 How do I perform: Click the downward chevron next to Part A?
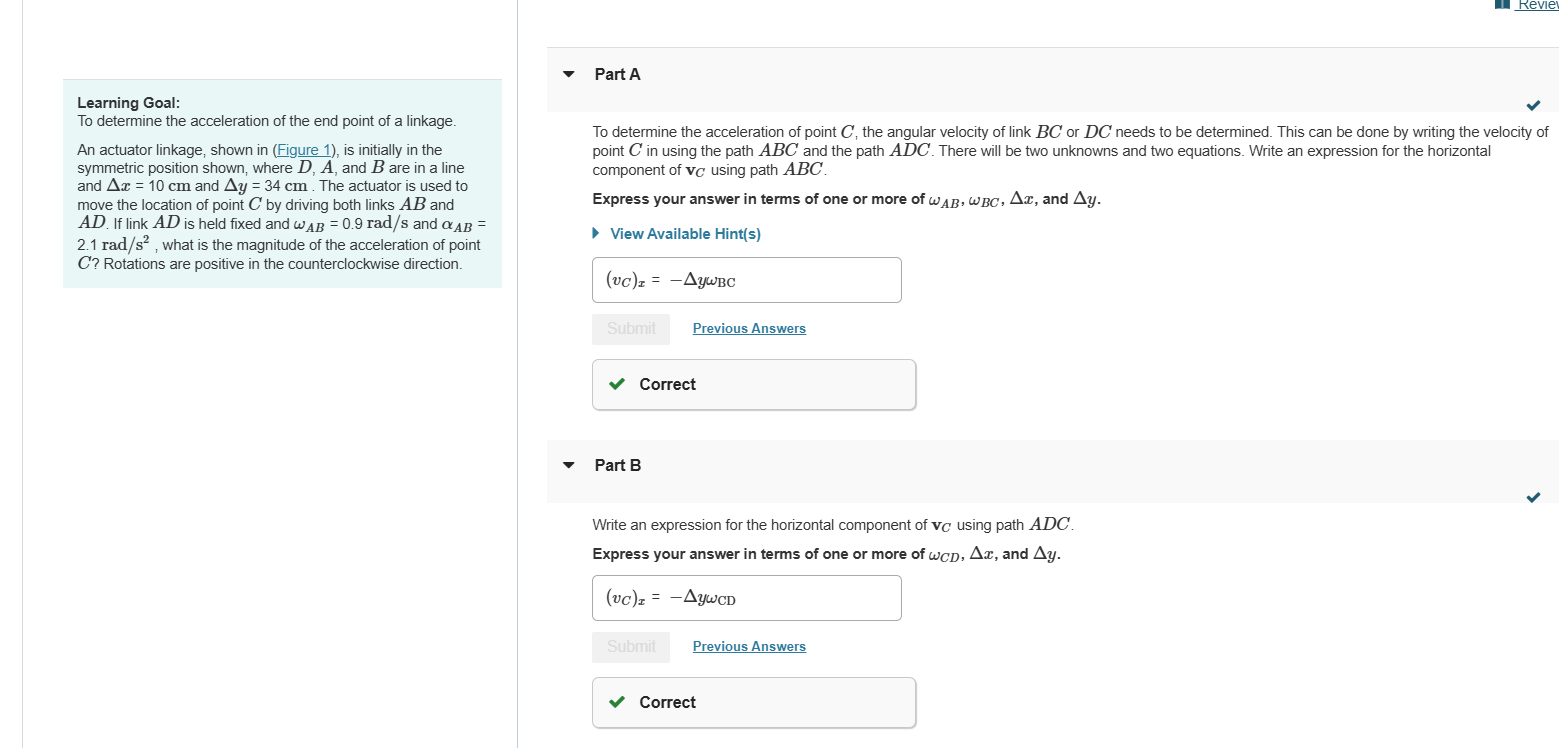click(567, 73)
